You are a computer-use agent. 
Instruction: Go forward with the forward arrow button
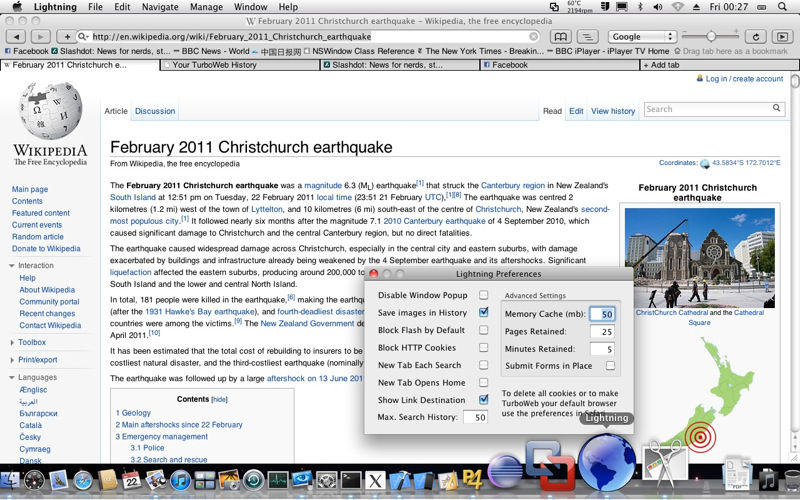click(x=40, y=37)
